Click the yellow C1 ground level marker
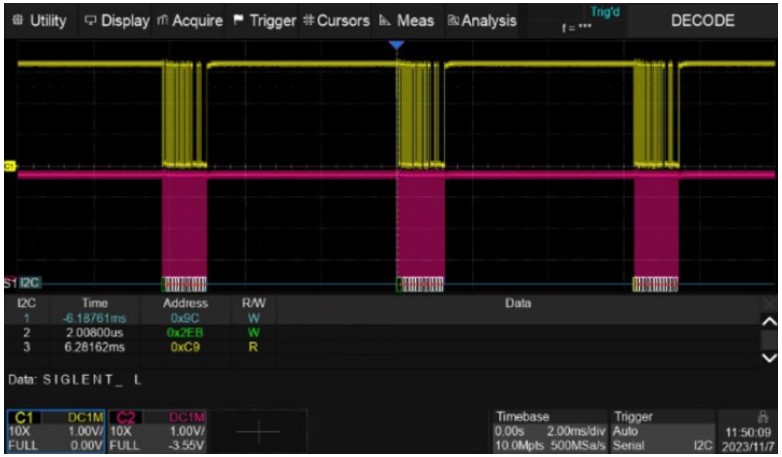Image resolution: width=782 pixels, height=457 pixels. pos(10,165)
